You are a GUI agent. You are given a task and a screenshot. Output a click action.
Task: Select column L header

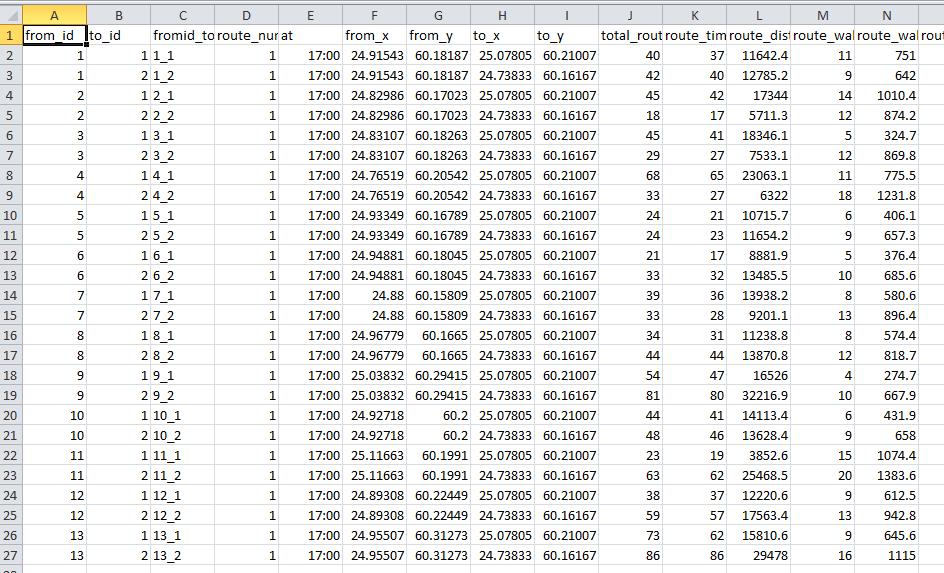[759, 15]
